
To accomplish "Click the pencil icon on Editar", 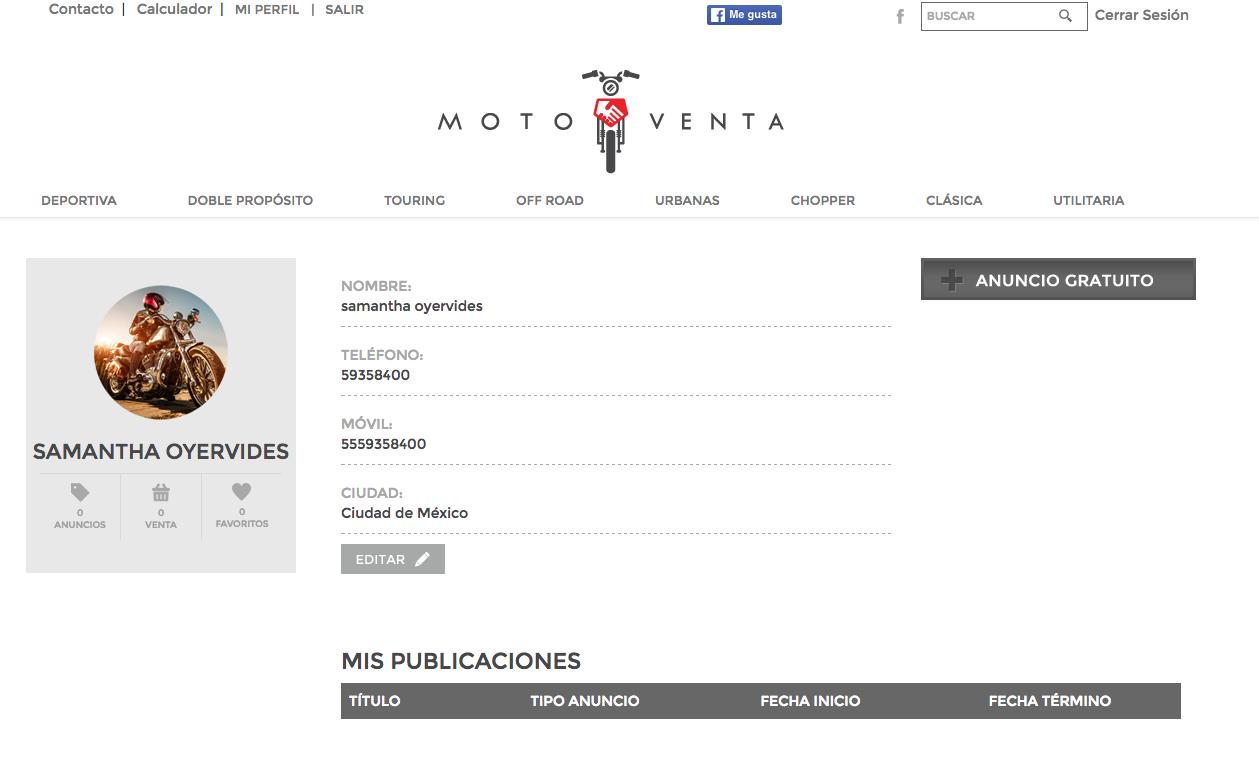I will pyautogui.click(x=422, y=560).
